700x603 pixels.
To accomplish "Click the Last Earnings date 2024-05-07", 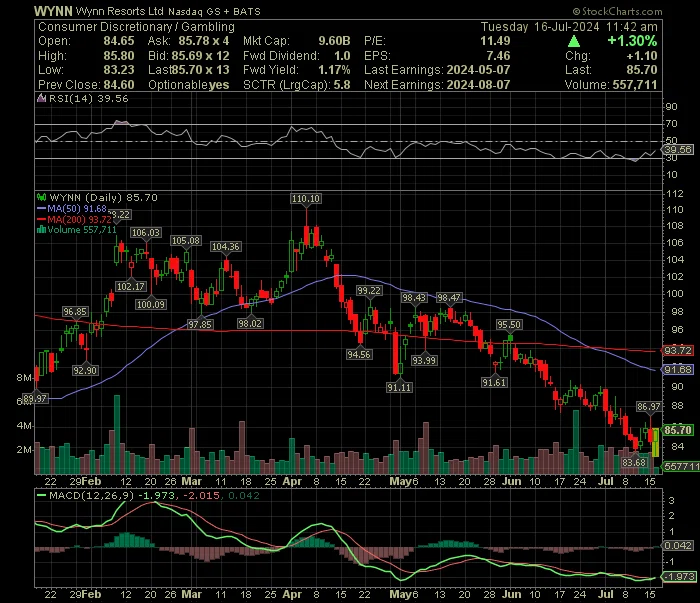I will pyautogui.click(x=478, y=70).
